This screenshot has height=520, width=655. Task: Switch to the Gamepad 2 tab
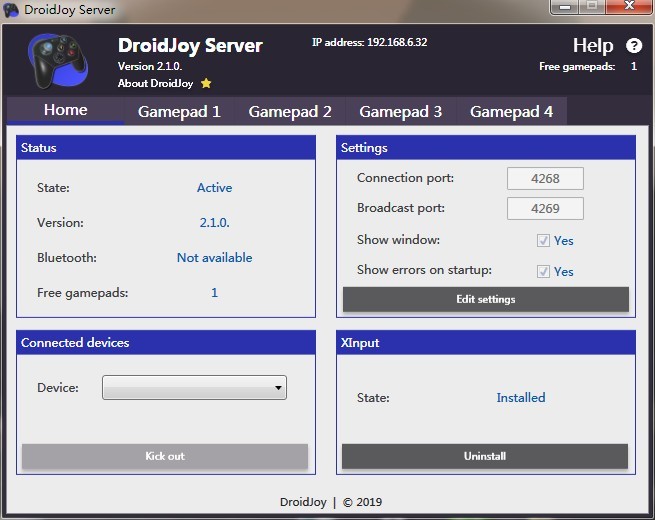[290, 111]
